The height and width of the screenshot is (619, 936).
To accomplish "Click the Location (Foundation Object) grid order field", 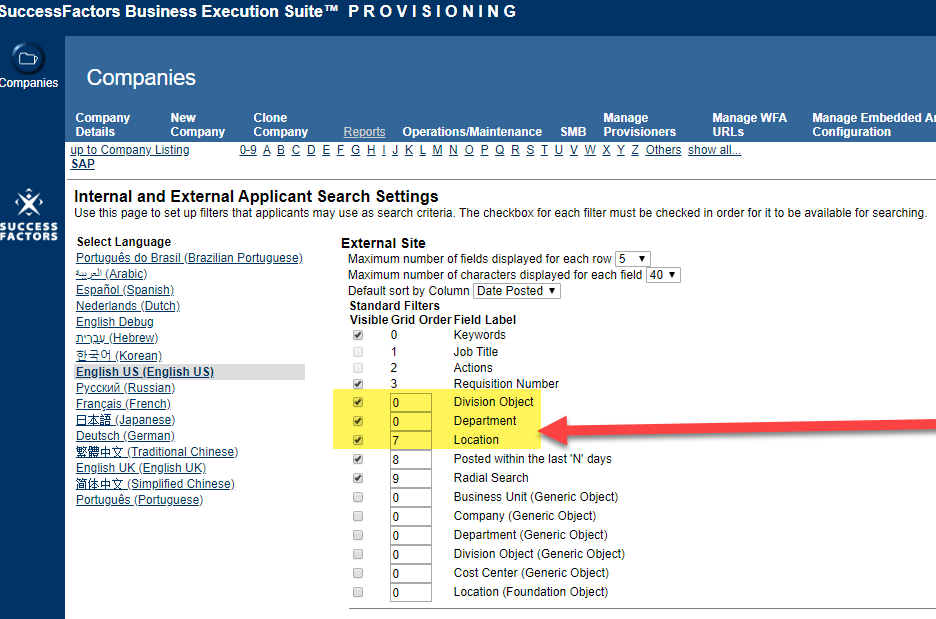I will 411,593.
